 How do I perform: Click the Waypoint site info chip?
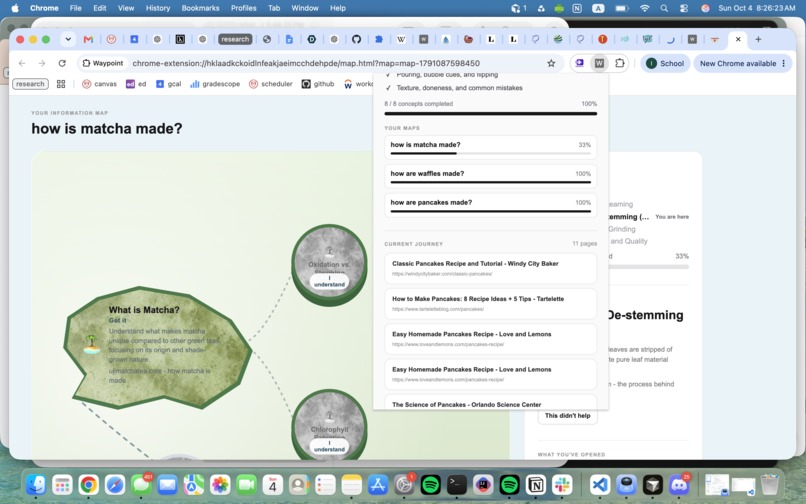tap(103, 63)
